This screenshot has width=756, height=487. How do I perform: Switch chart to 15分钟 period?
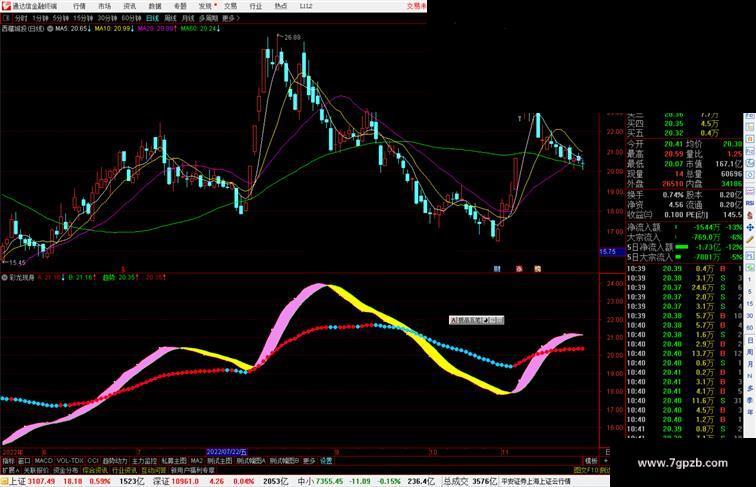coord(83,18)
